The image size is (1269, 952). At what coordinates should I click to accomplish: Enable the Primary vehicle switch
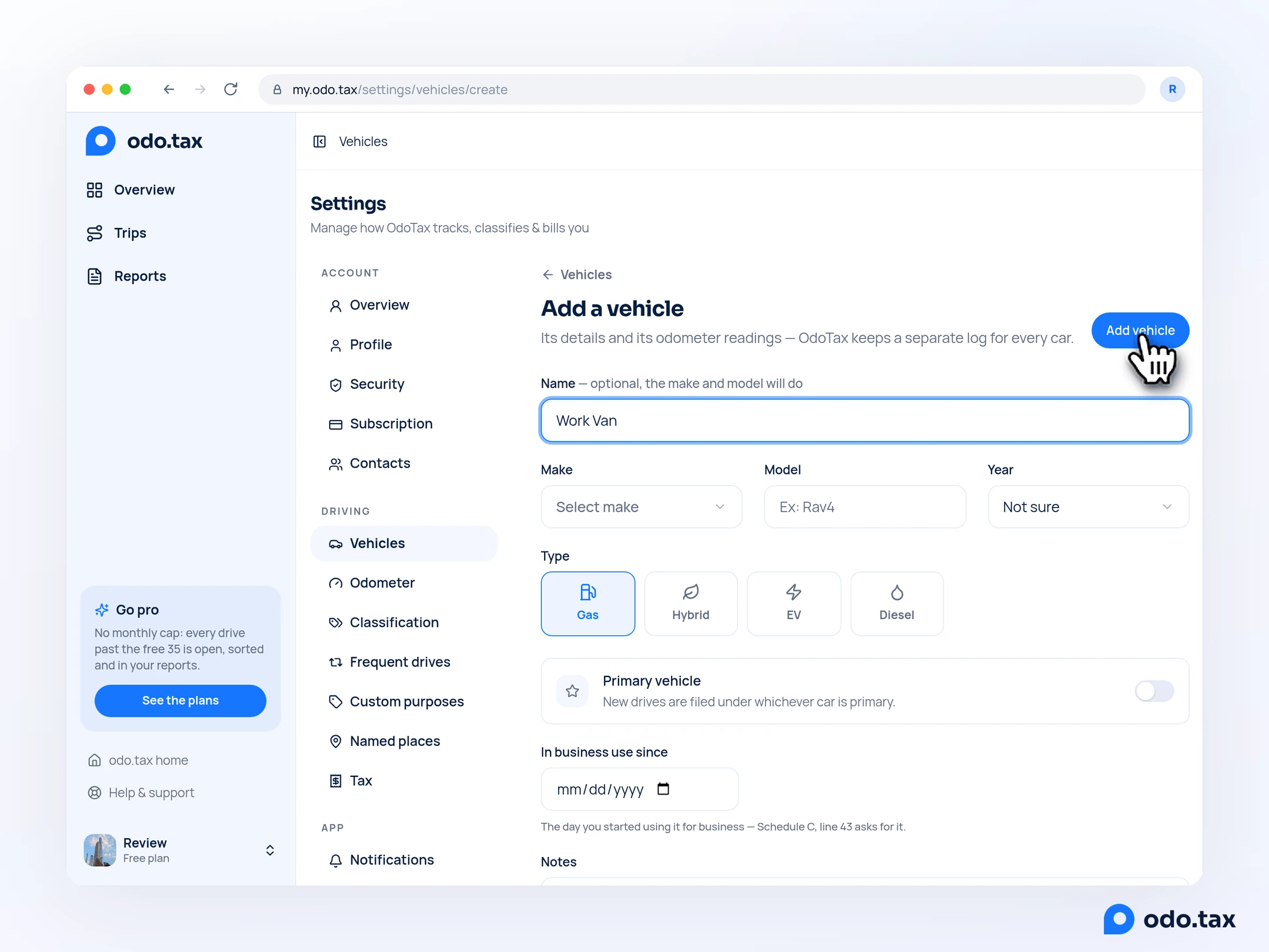click(1154, 691)
